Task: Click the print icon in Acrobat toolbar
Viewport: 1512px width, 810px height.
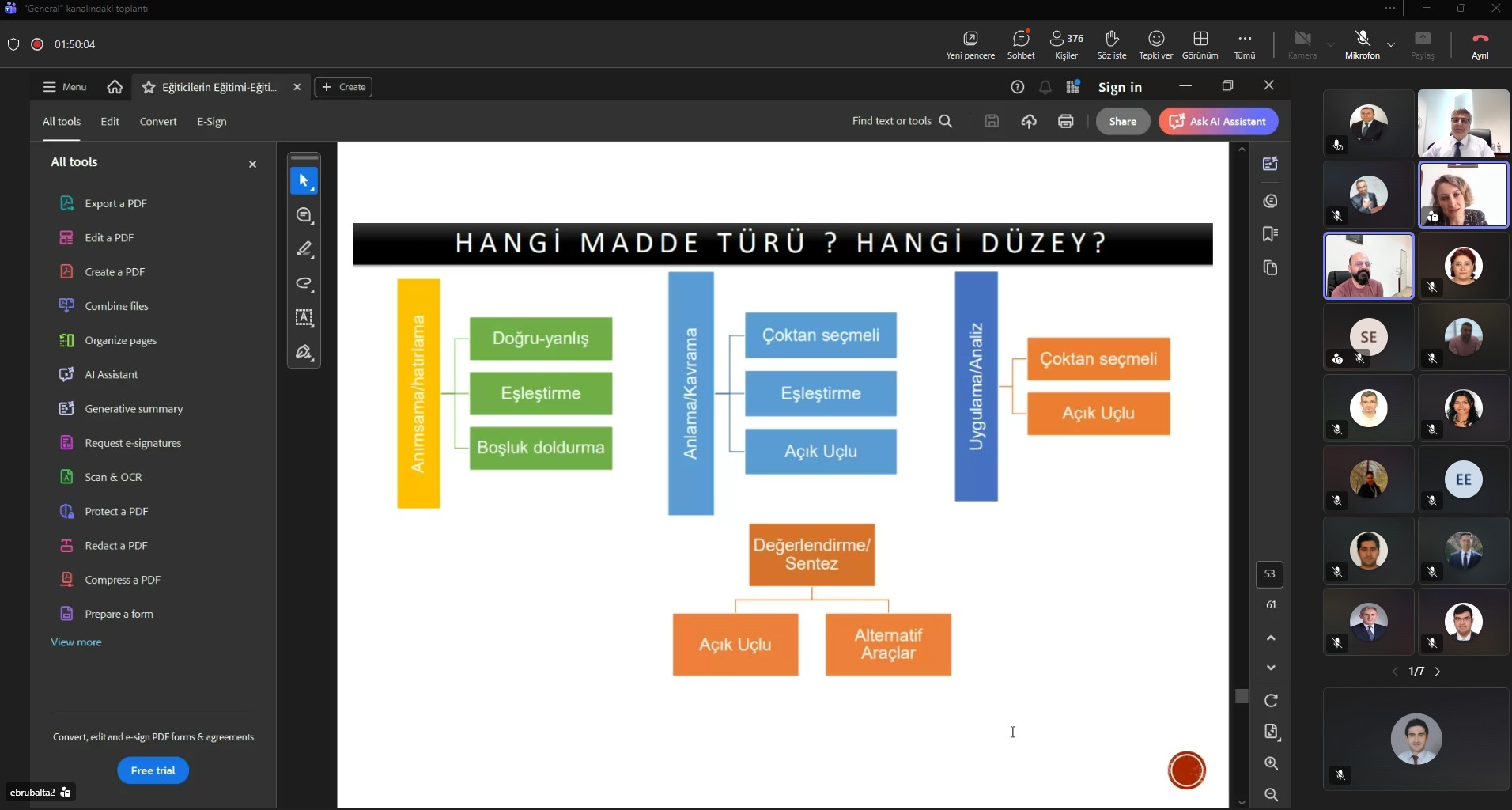Action: pos(1065,121)
